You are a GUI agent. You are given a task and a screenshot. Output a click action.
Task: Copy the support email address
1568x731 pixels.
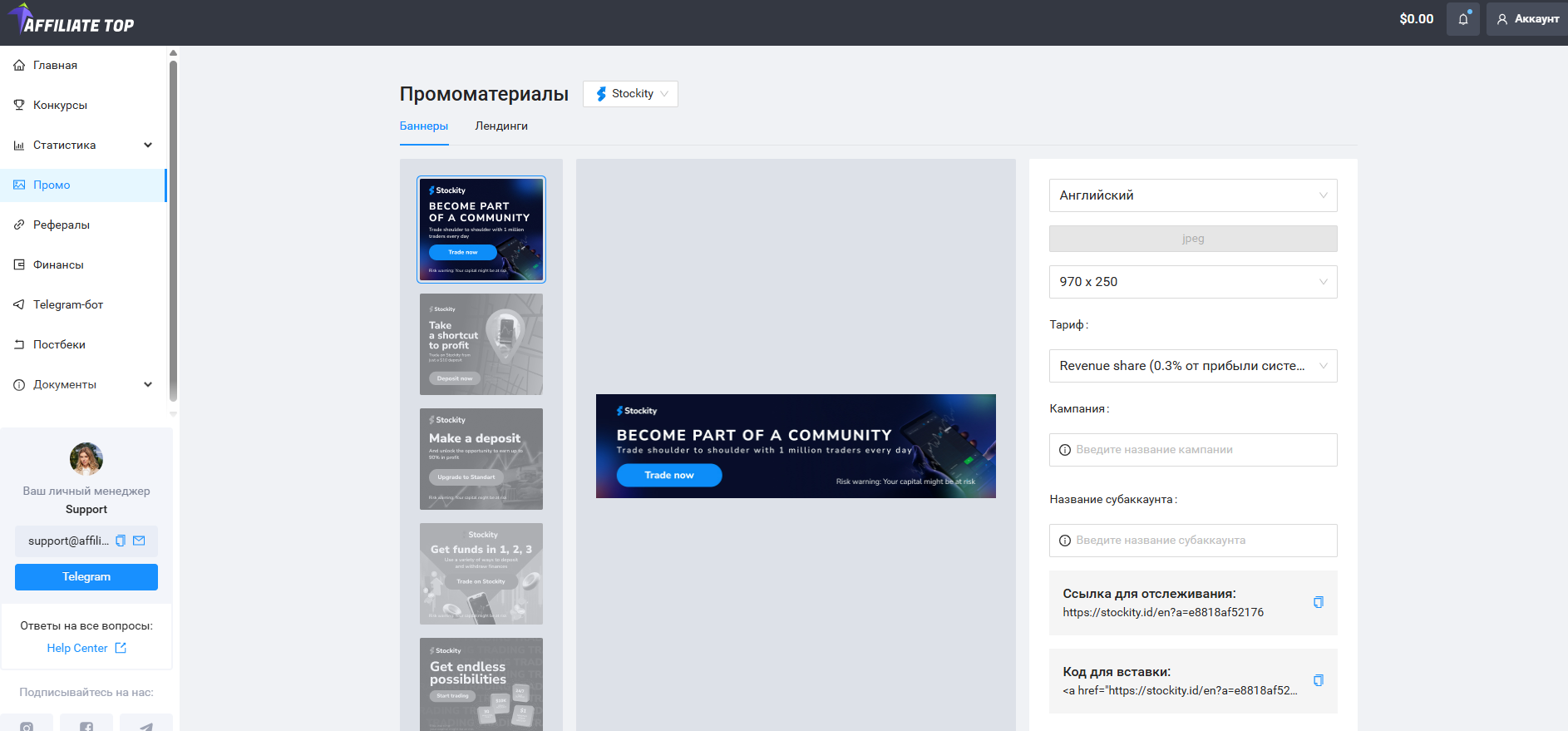(121, 541)
